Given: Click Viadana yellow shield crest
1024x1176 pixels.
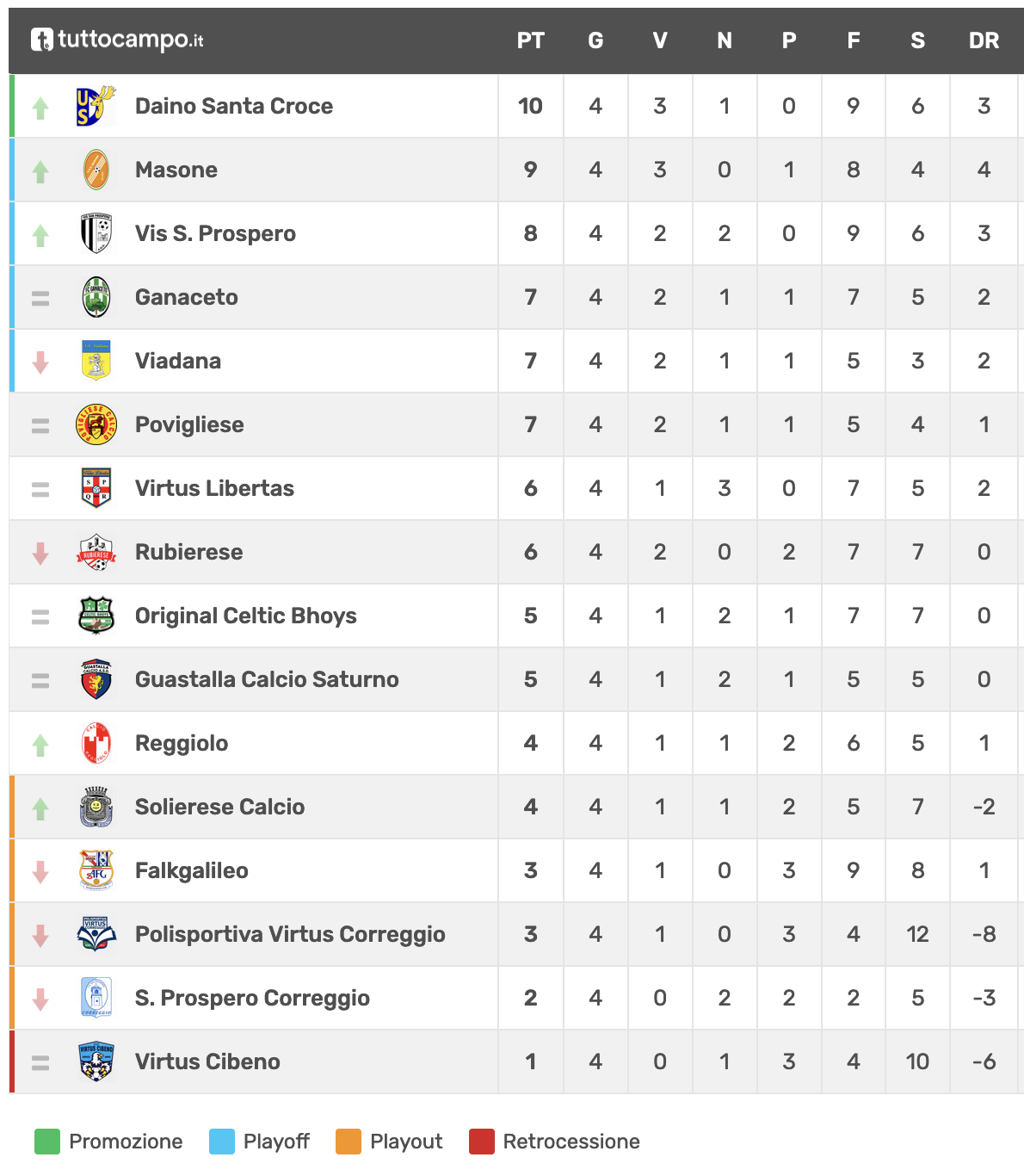Looking at the screenshot, I should tap(96, 361).
